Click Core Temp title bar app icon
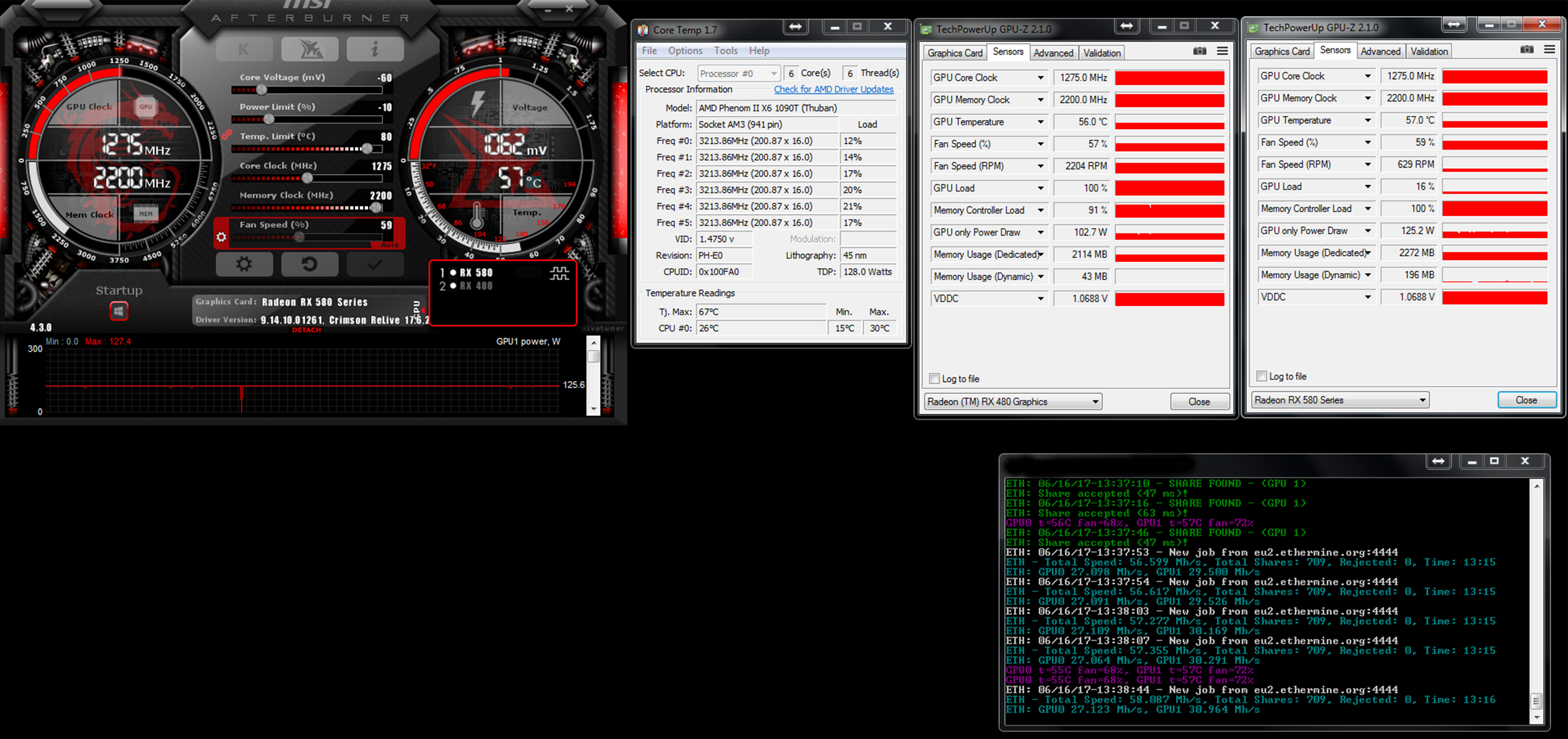 (643, 30)
